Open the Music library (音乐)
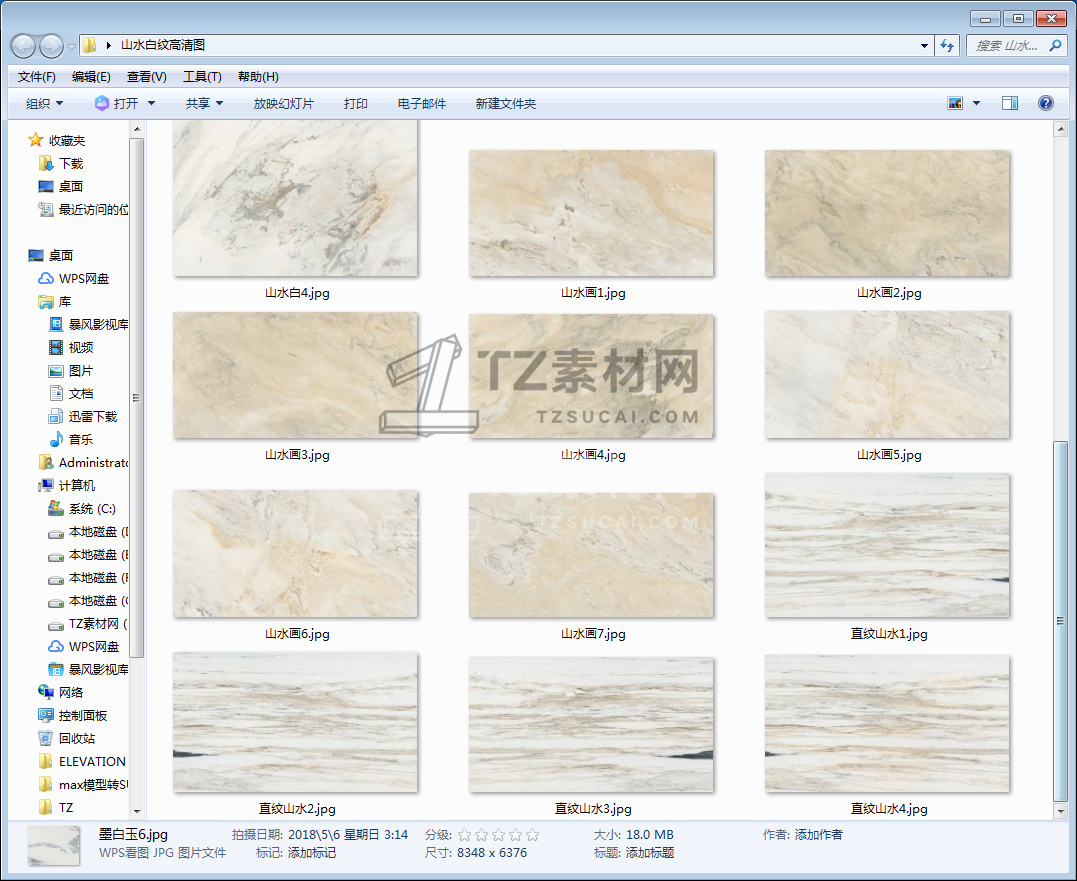 click(x=71, y=439)
